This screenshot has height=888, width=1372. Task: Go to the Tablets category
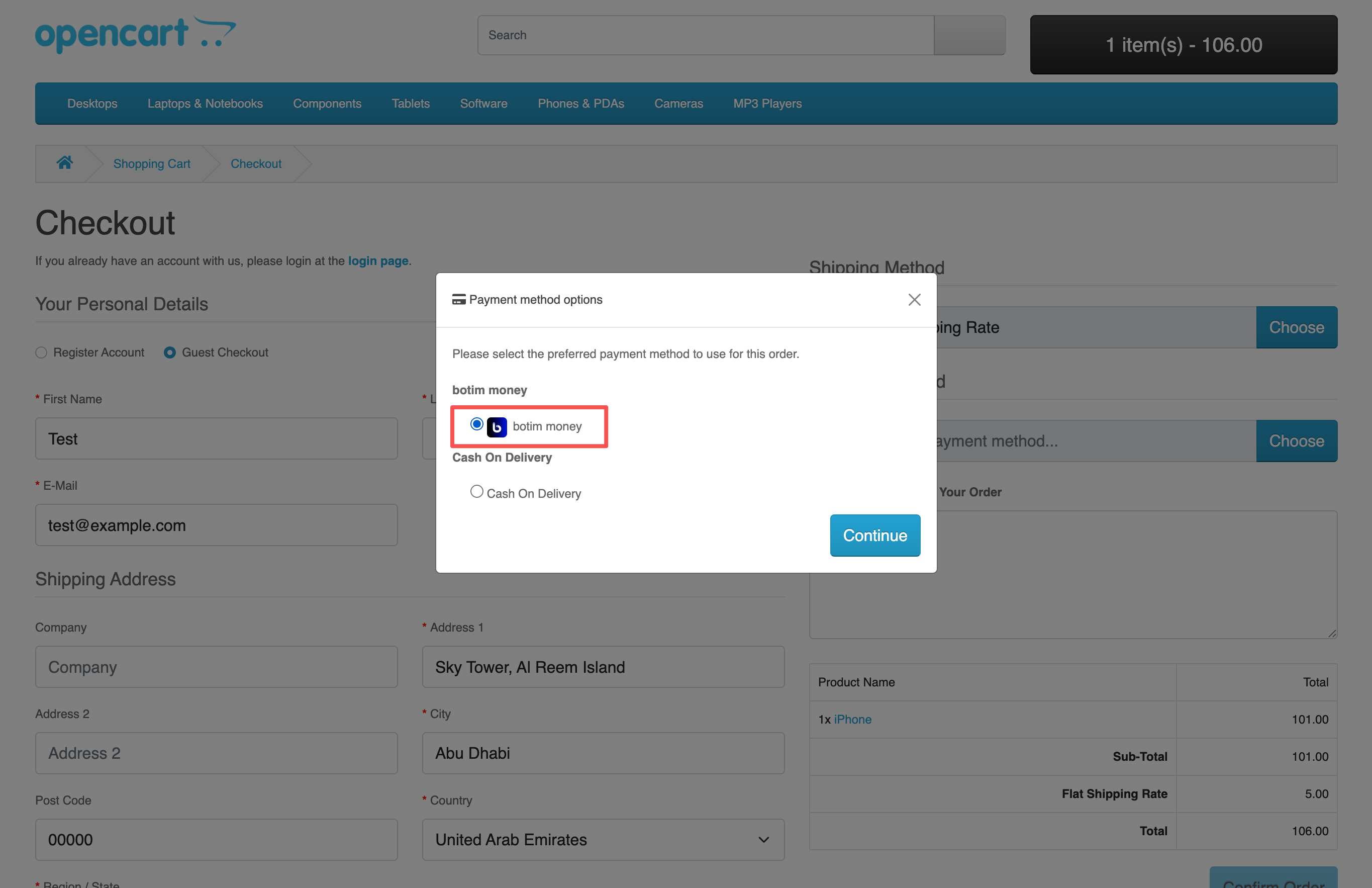[x=411, y=104]
